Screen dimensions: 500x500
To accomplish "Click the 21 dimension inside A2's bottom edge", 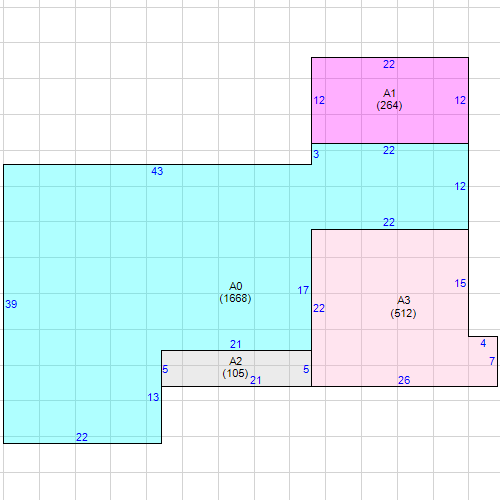I will [255, 380].
